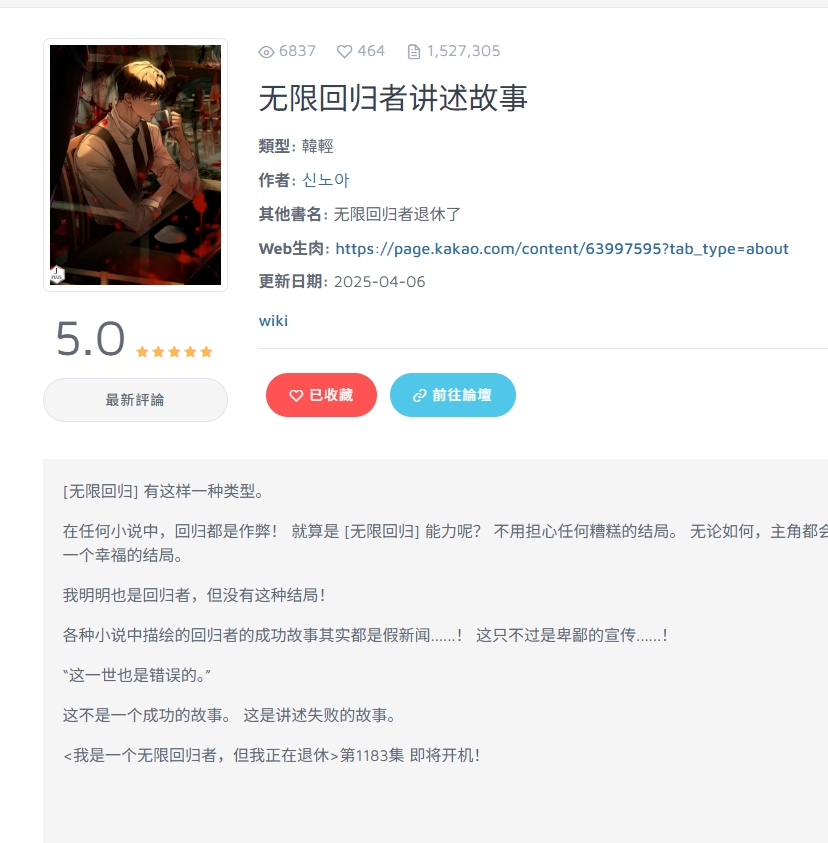The height and width of the screenshot is (843, 828).
Task: Go to forum via 前往論壇 button
Action: 453,395
